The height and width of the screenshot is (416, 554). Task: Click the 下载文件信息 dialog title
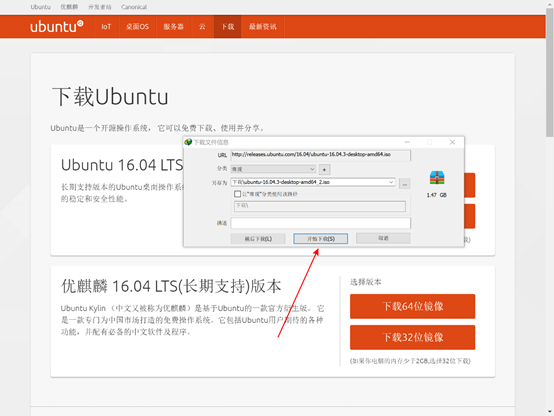pyautogui.click(x=211, y=142)
